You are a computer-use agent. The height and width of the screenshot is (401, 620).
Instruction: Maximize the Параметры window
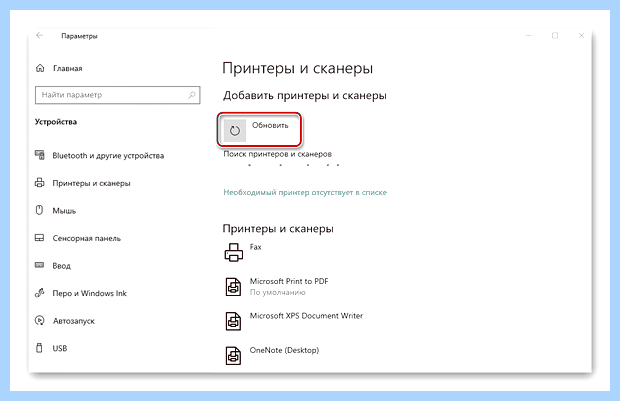(555, 36)
